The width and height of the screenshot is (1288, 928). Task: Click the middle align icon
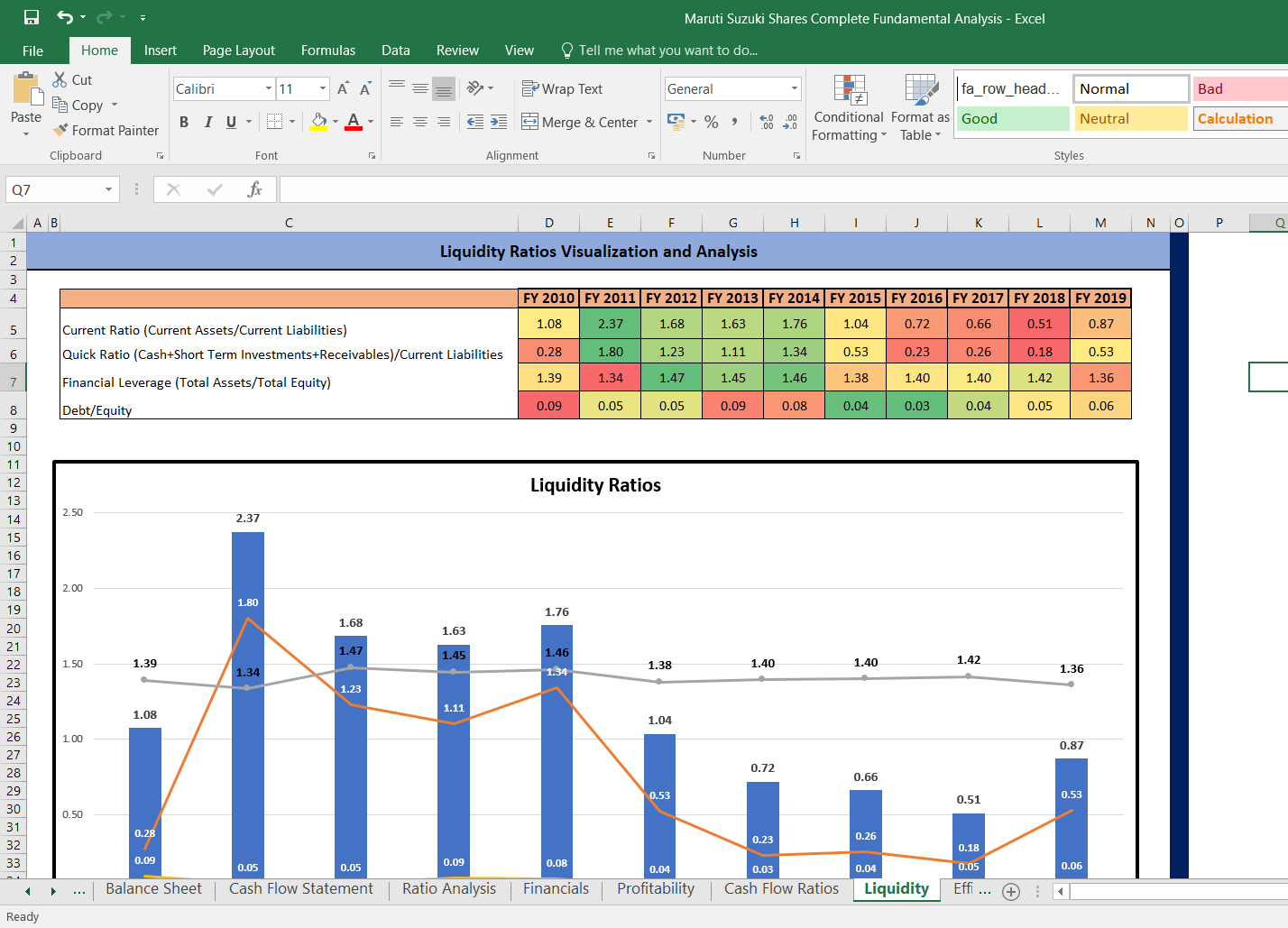pos(420,87)
